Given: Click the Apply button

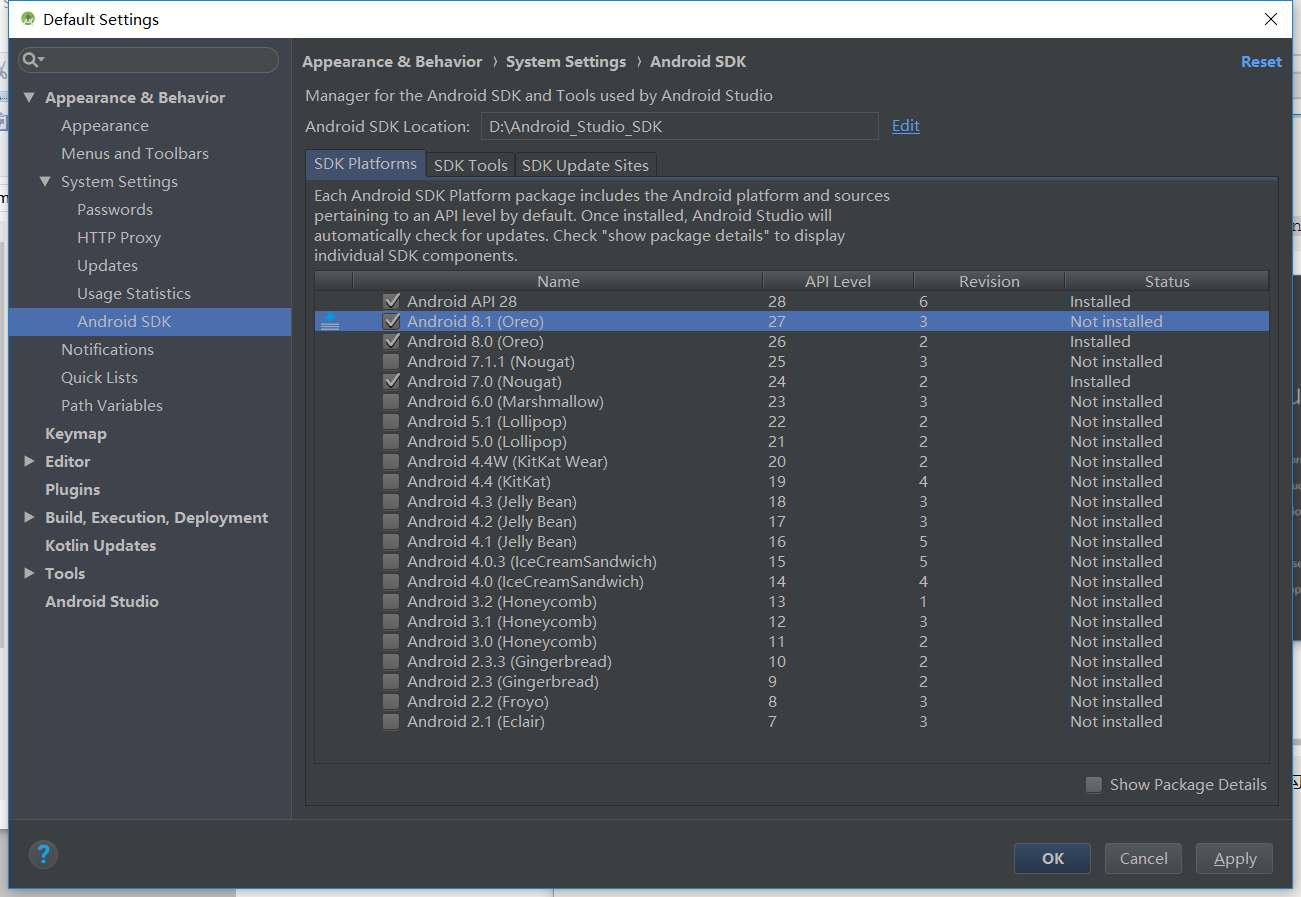Looking at the screenshot, I should point(1235,858).
